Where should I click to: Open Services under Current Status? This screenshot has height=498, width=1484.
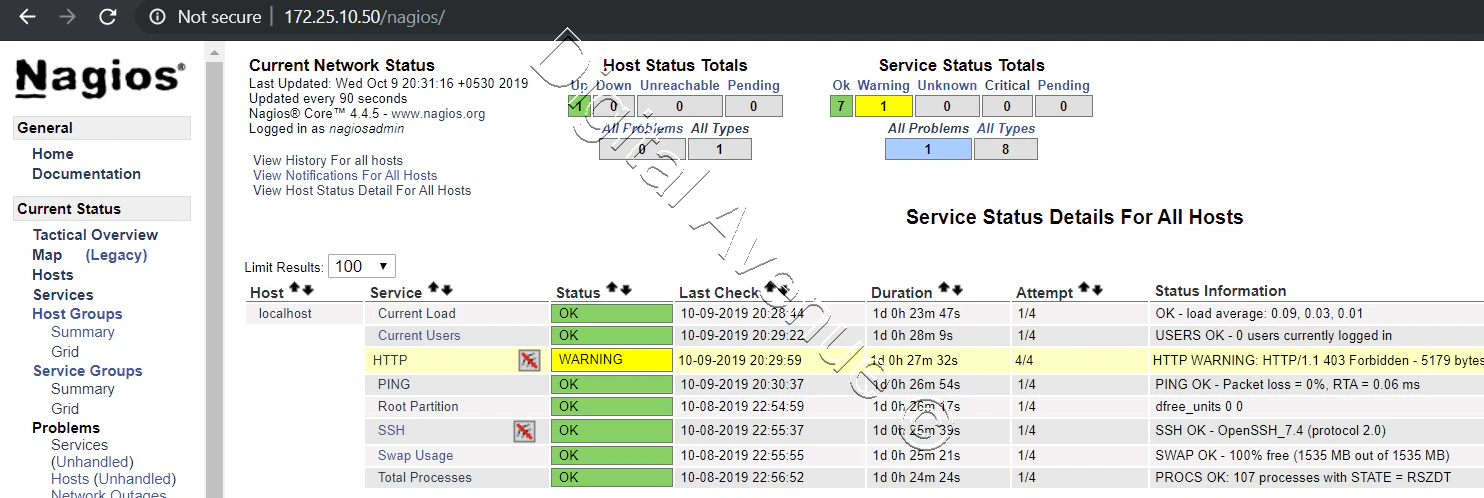click(63, 295)
